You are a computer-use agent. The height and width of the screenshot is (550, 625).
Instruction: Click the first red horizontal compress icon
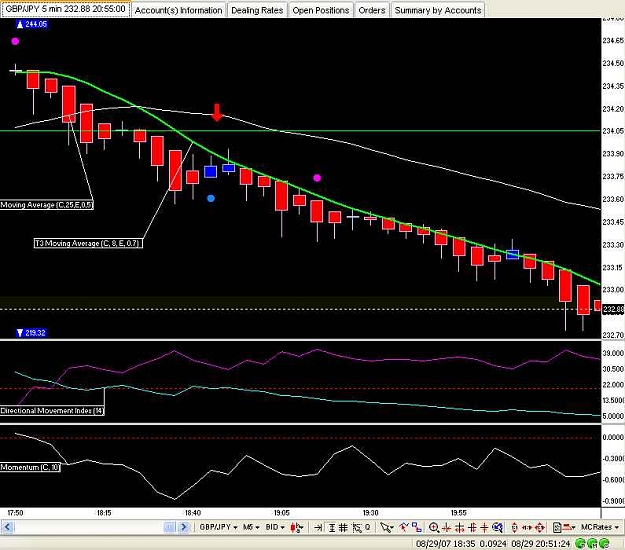click(446, 528)
